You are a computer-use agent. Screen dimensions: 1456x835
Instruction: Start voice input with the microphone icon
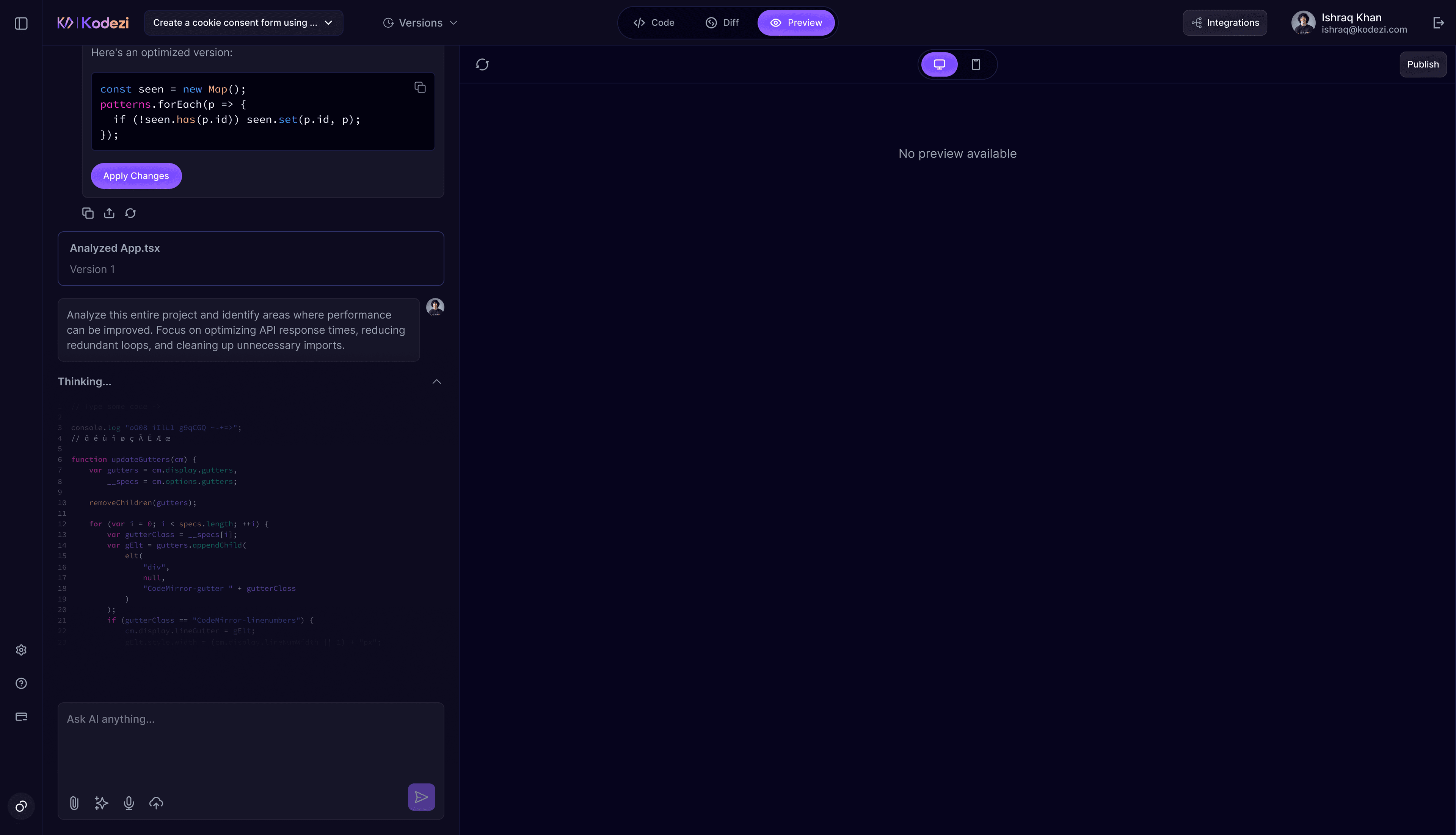(x=129, y=803)
